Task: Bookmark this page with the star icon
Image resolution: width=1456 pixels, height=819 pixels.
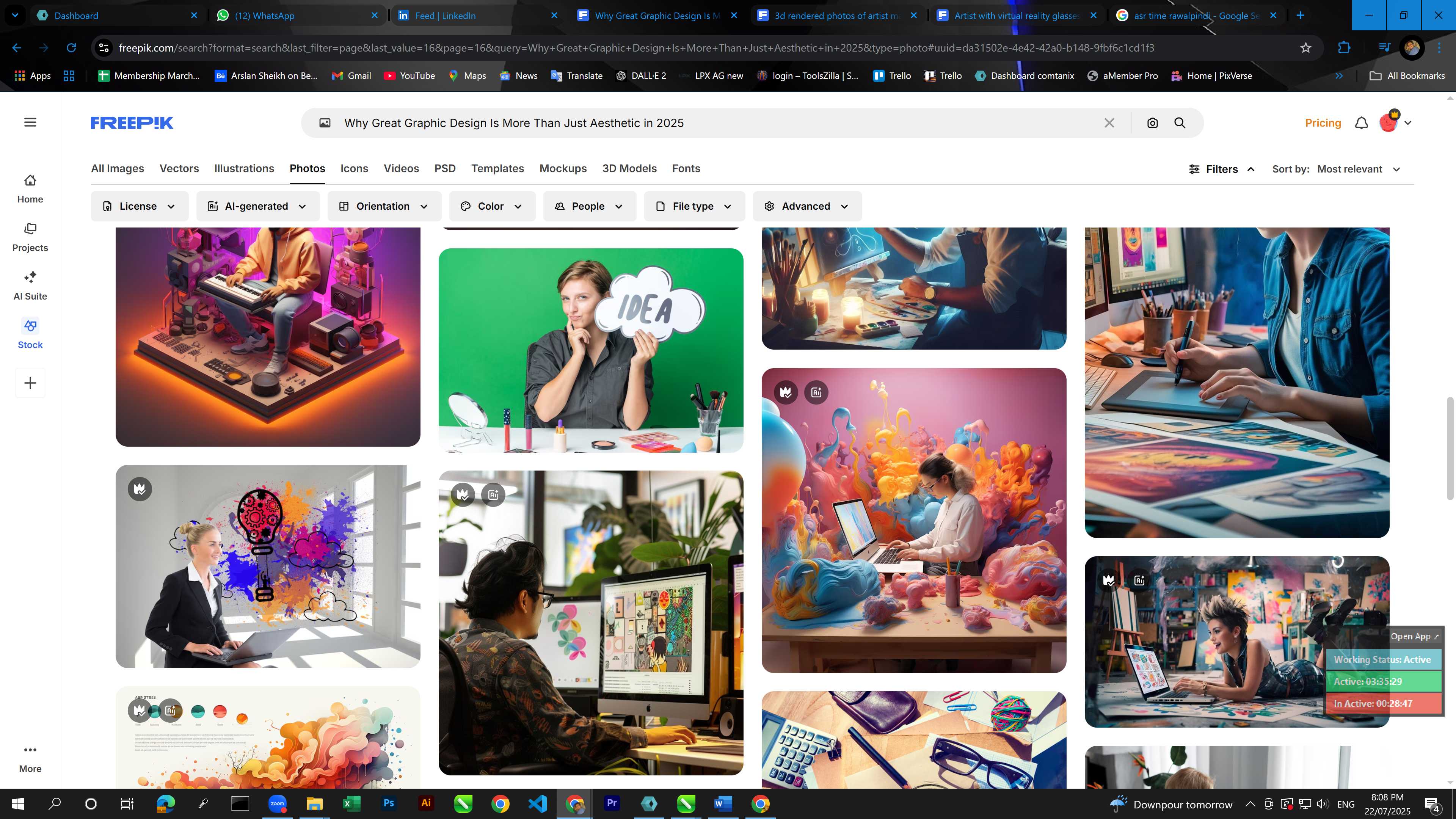Action: (x=1305, y=47)
